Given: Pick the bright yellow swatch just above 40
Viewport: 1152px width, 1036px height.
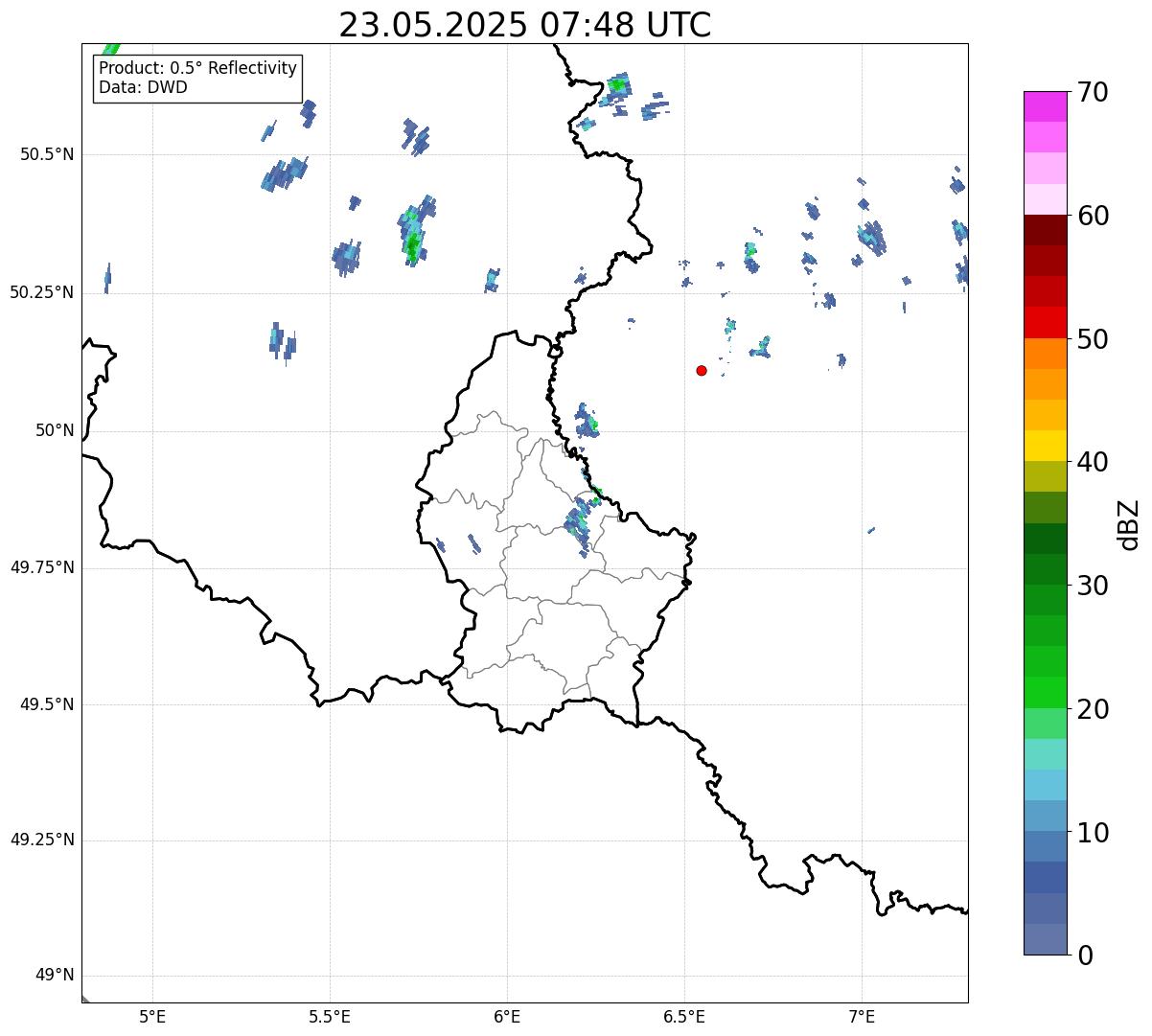Looking at the screenshot, I should click(1045, 446).
